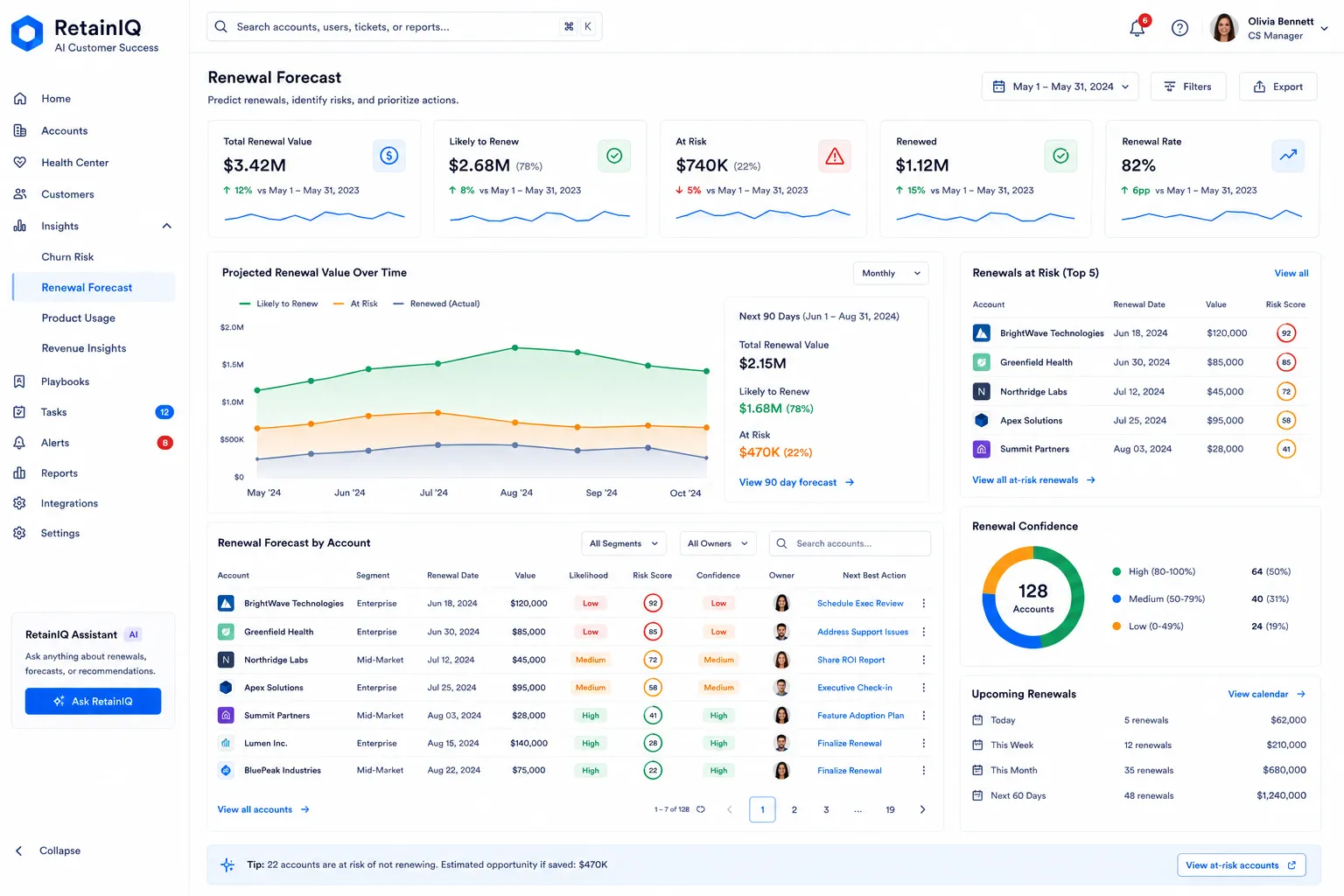The width and height of the screenshot is (1344, 896).
Task: Go to next page arrow in pagination
Action: [x=922, y=809]
